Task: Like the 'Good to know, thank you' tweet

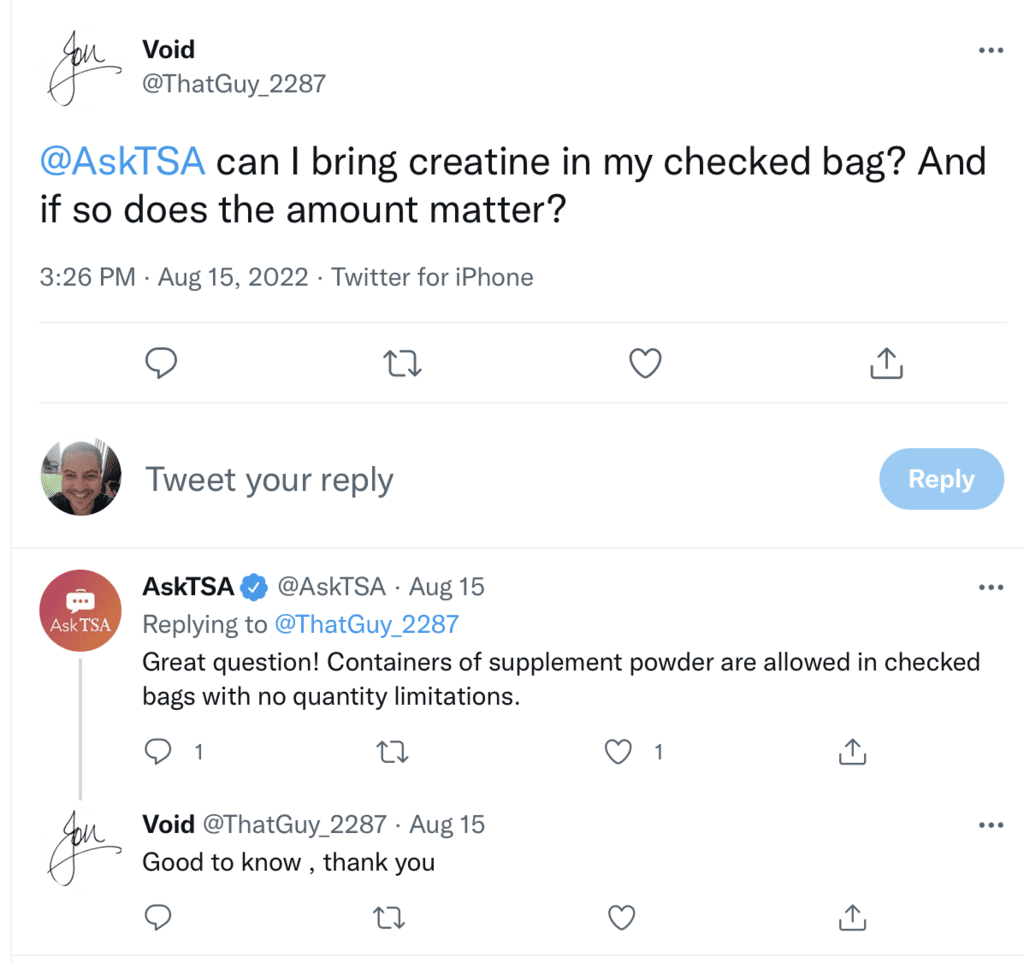Action: (x=621, y=917)
